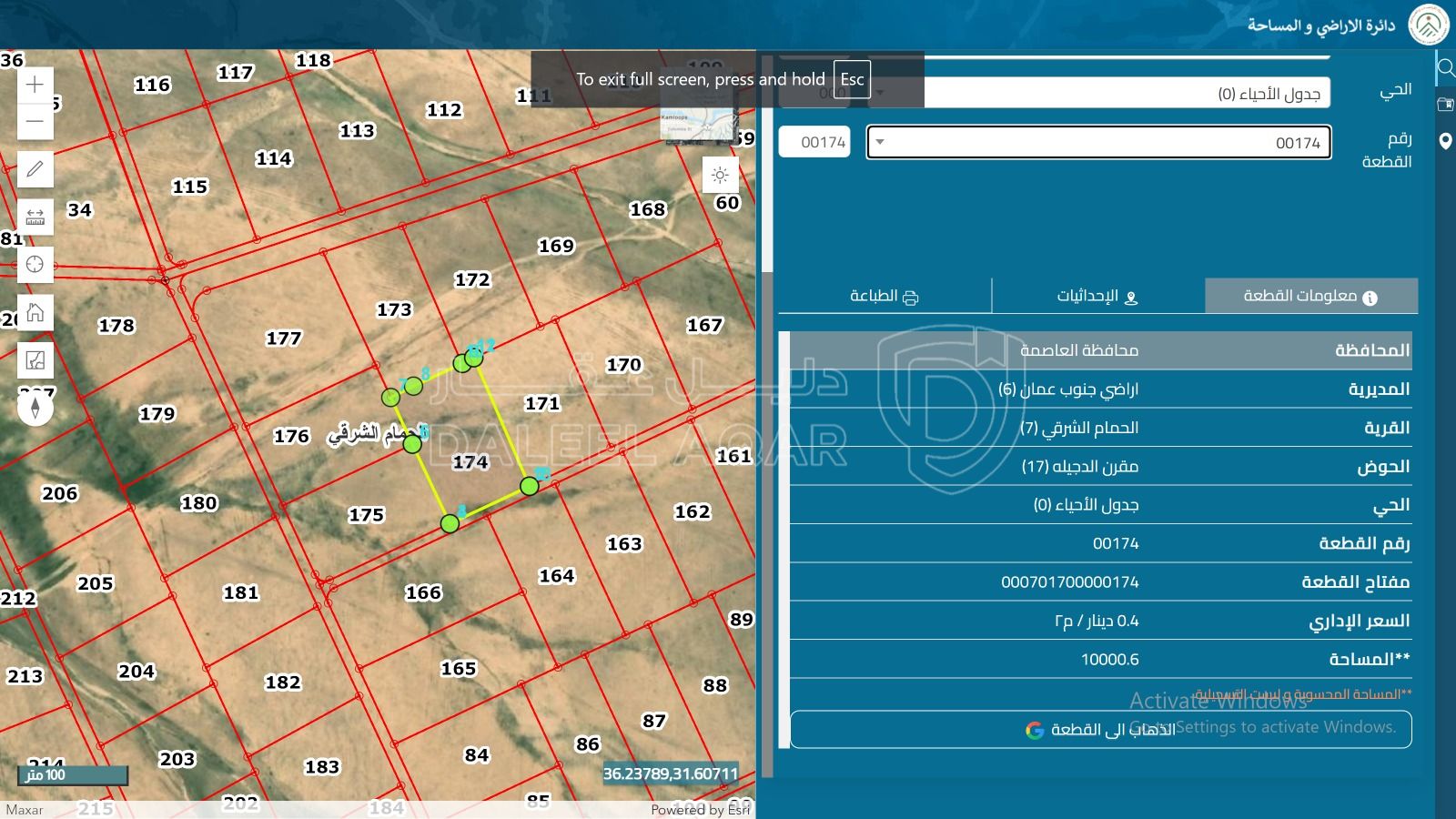Open the ruler measurement tool

coord(35,217)
